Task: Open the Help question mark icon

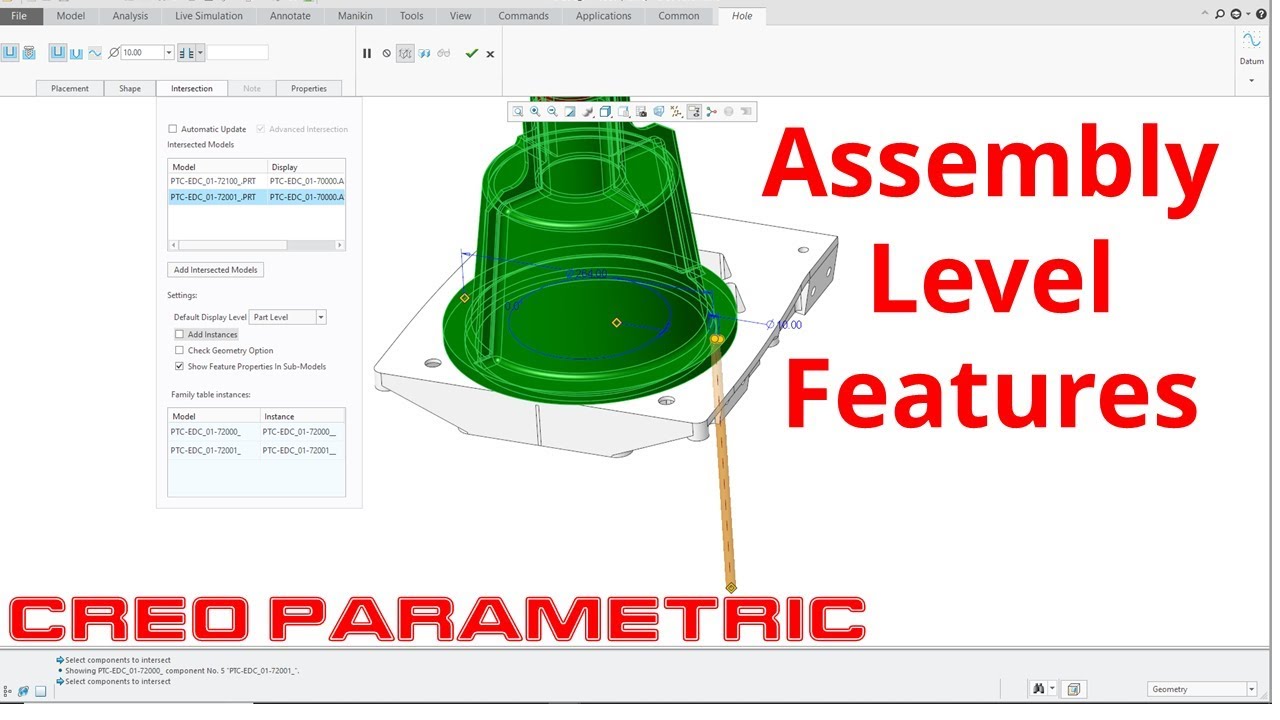Action: (x=1260, y=14)
